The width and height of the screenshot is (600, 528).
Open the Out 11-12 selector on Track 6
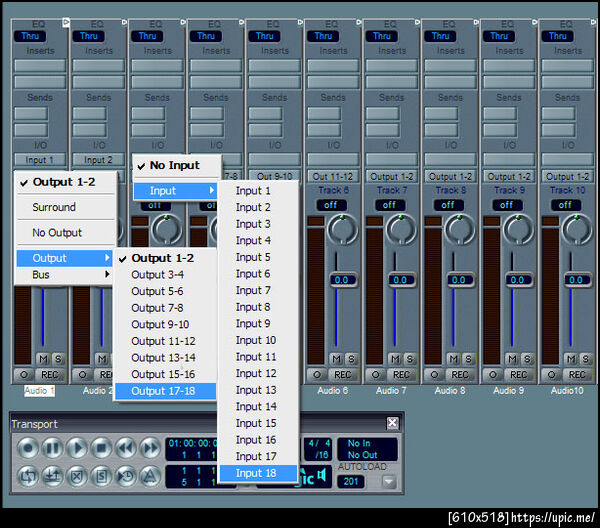[x=332, y=176]
